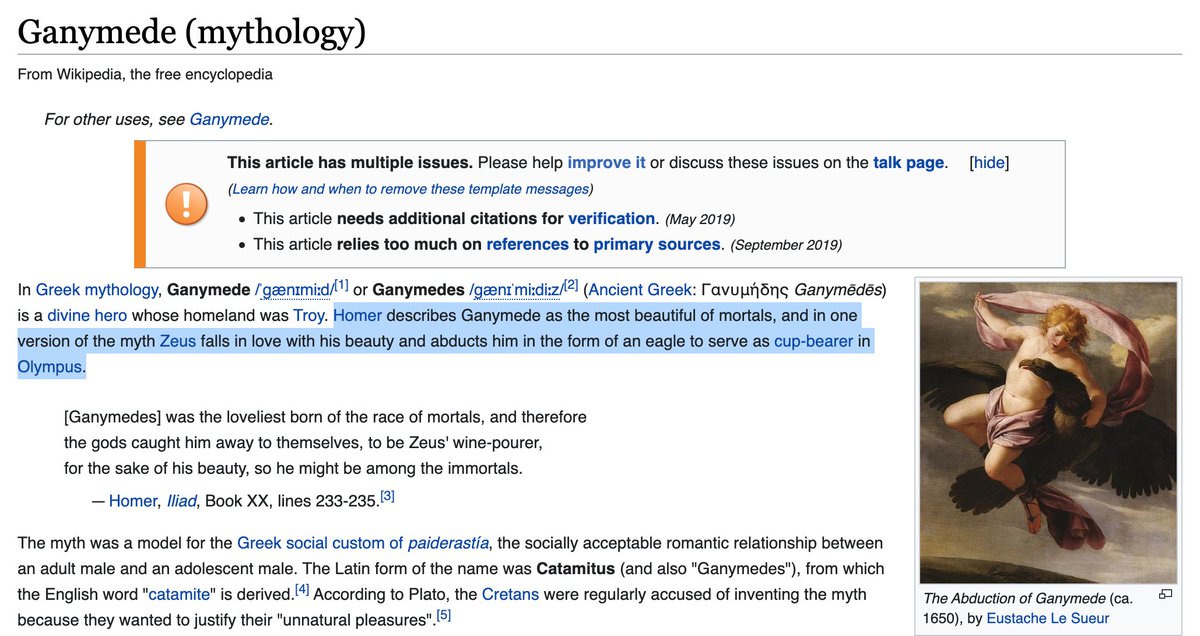This screenshot has width=1200, height=636.
Task: Open the 'Greek mythology' link
Action: click(97, 290)
